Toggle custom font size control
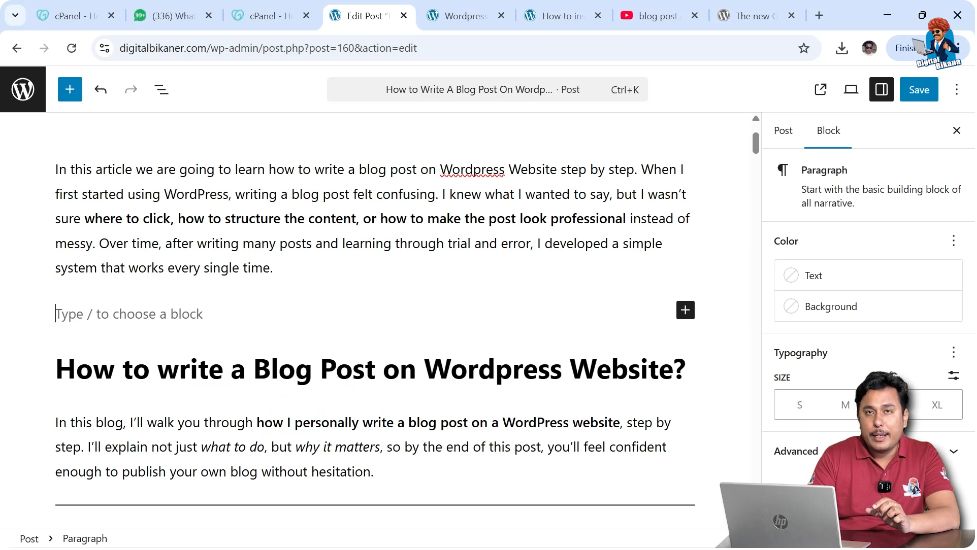This screenshot has width=977, height=550. tap(953, 375)
